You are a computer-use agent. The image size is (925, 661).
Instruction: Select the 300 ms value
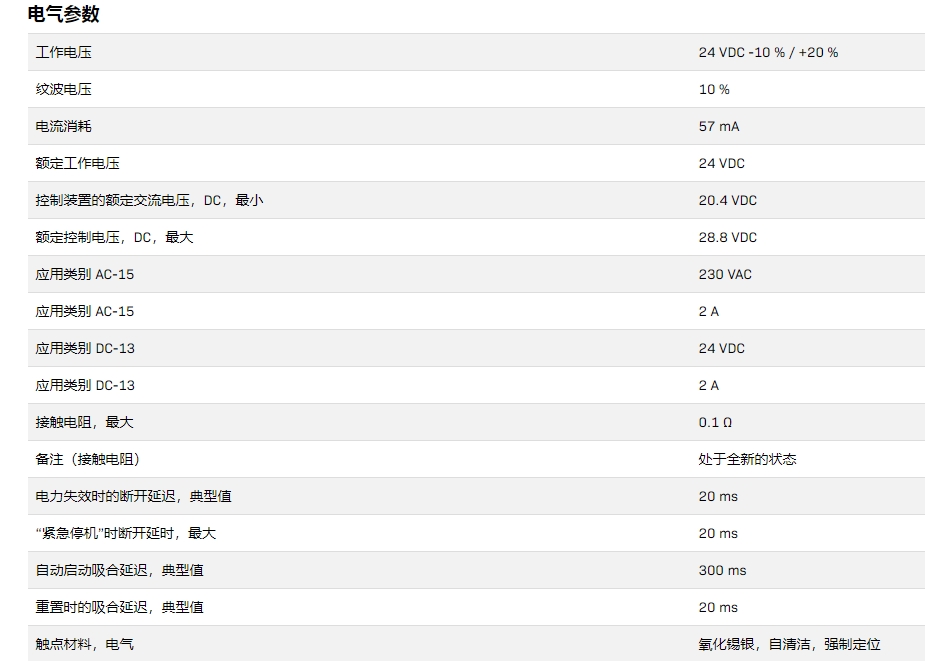tap(722, 571)
